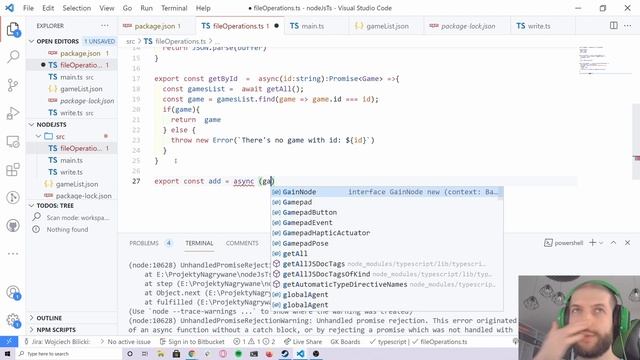The image size is (640, 360).
Task: Select GamepadButton autocomplete suggestion
Action: tap(387, 212)
